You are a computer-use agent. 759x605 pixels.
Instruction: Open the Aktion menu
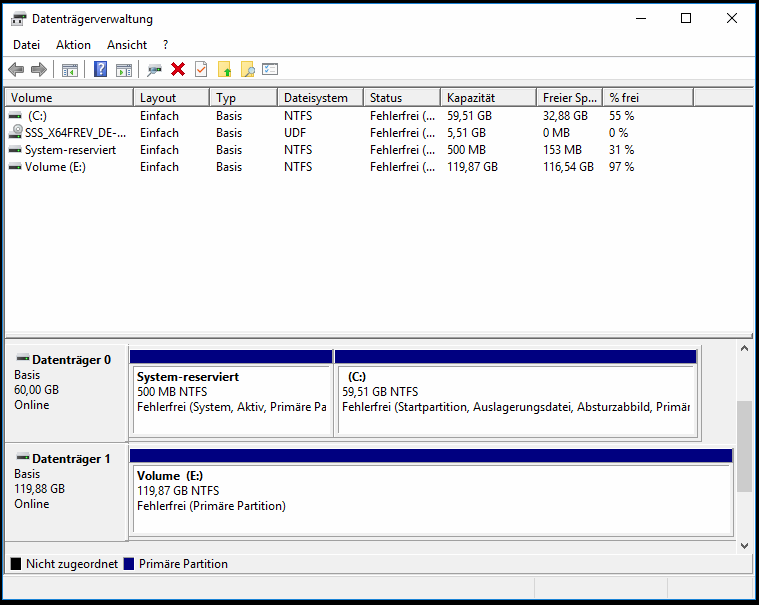click(73, 45)
